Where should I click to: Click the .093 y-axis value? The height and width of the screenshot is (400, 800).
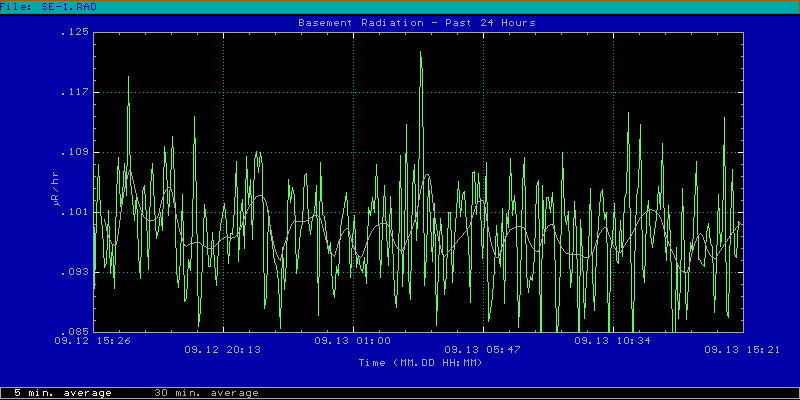(74, 272)
